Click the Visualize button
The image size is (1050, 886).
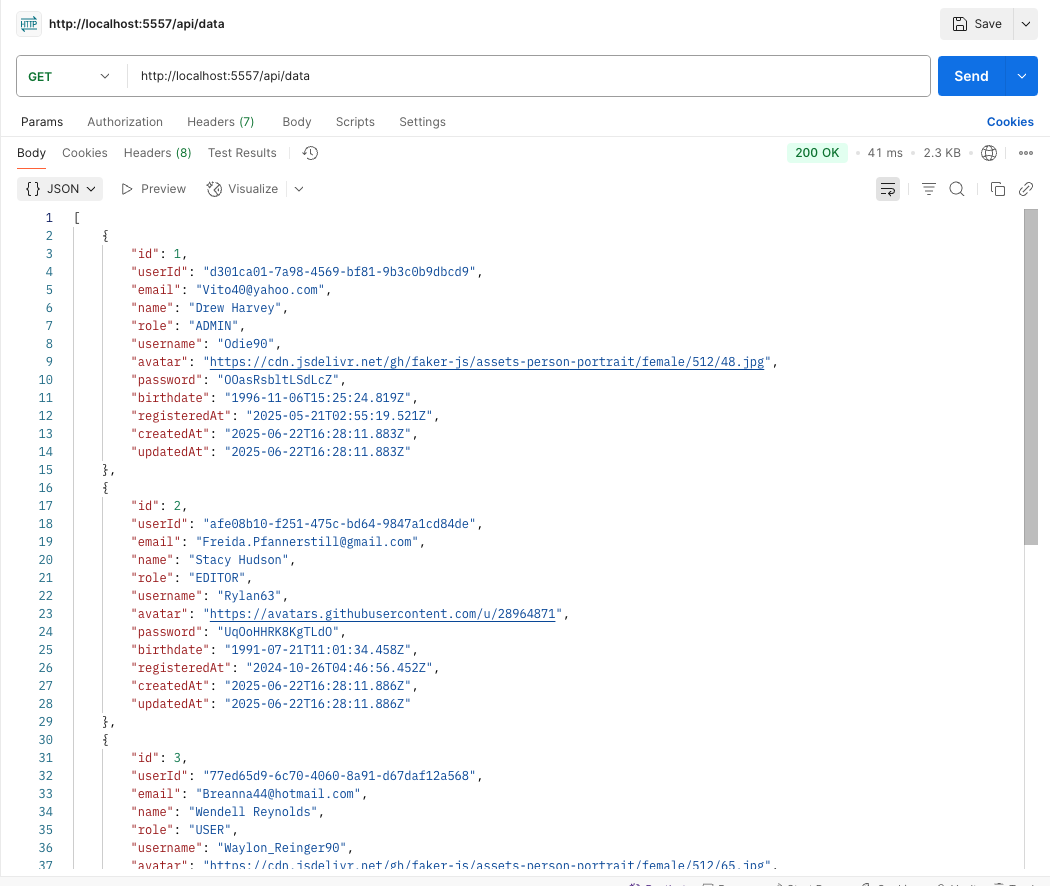coord(242,189)
